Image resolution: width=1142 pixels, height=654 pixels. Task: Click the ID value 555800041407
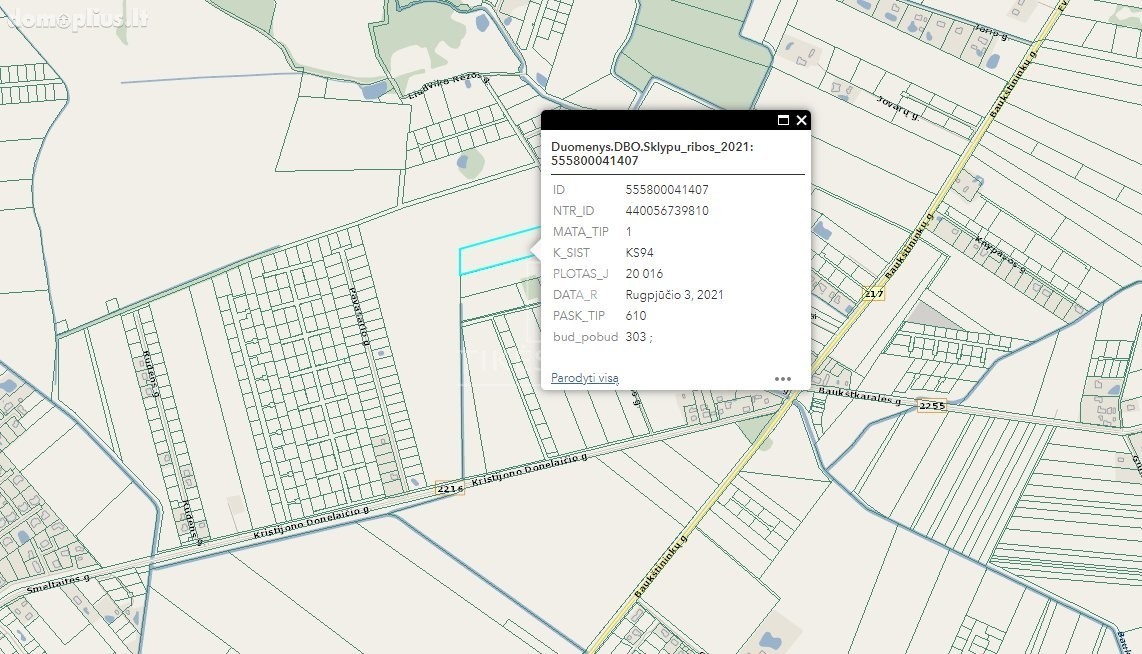(x=666, y=189)
